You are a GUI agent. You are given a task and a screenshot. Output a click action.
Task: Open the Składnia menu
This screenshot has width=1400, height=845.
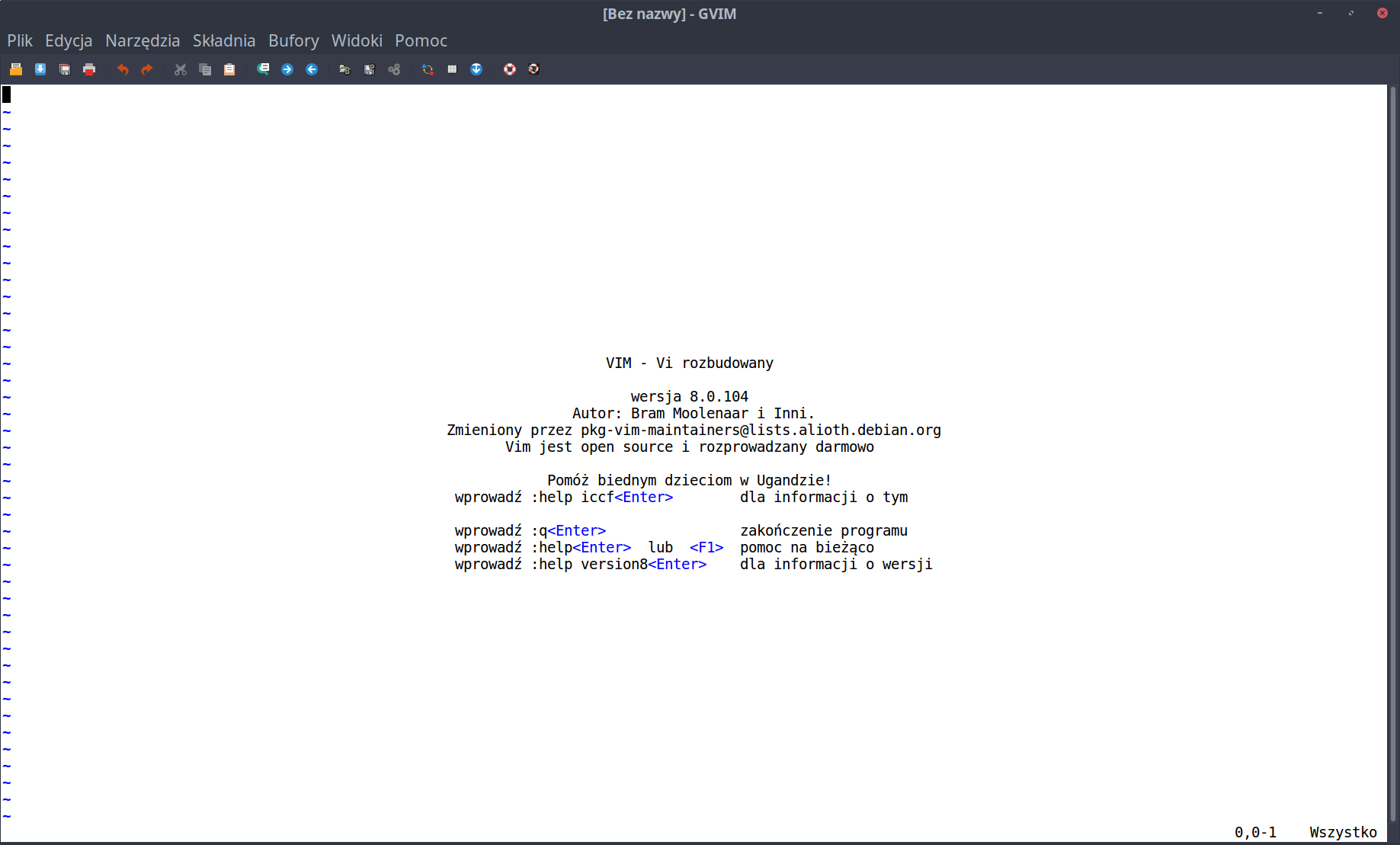click(224, 40)
